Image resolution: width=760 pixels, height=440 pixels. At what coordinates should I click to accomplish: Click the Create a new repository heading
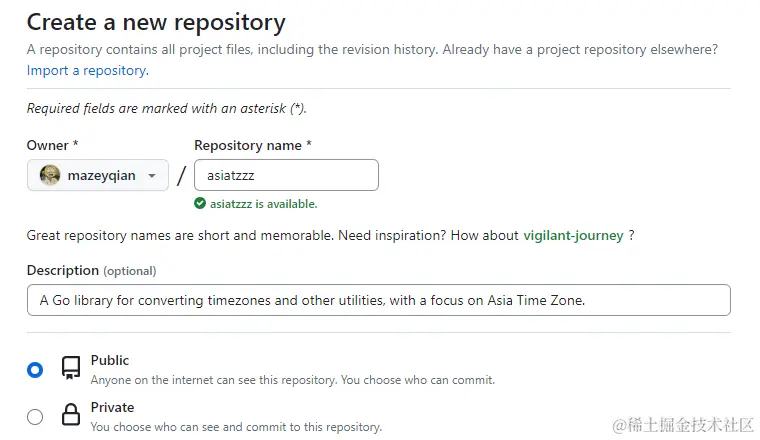tap(156, 22)
